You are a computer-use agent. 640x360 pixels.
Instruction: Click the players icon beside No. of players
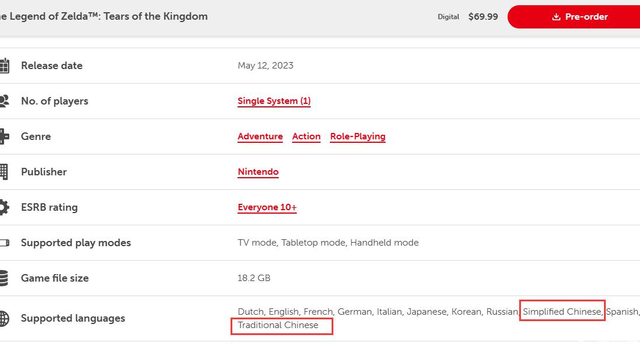[4, 101]
